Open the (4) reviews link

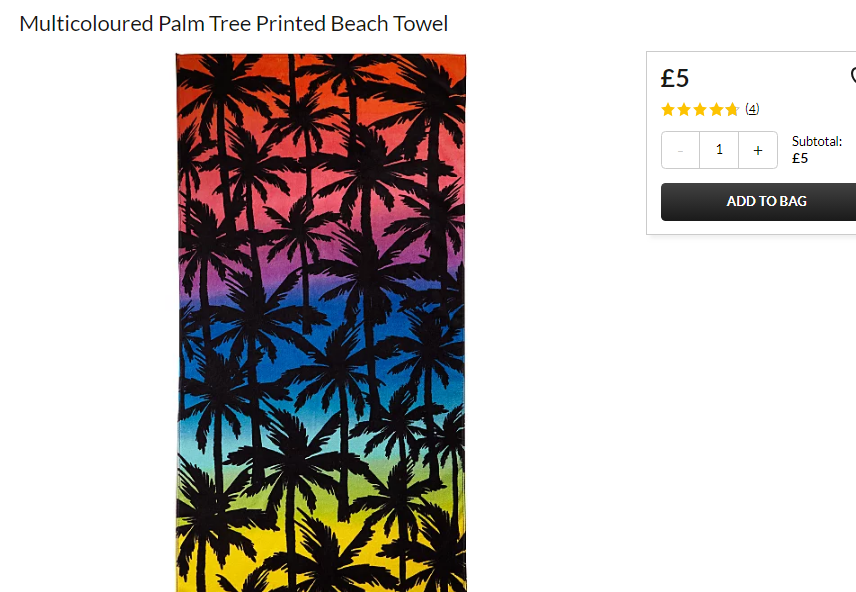pos(752,109)
